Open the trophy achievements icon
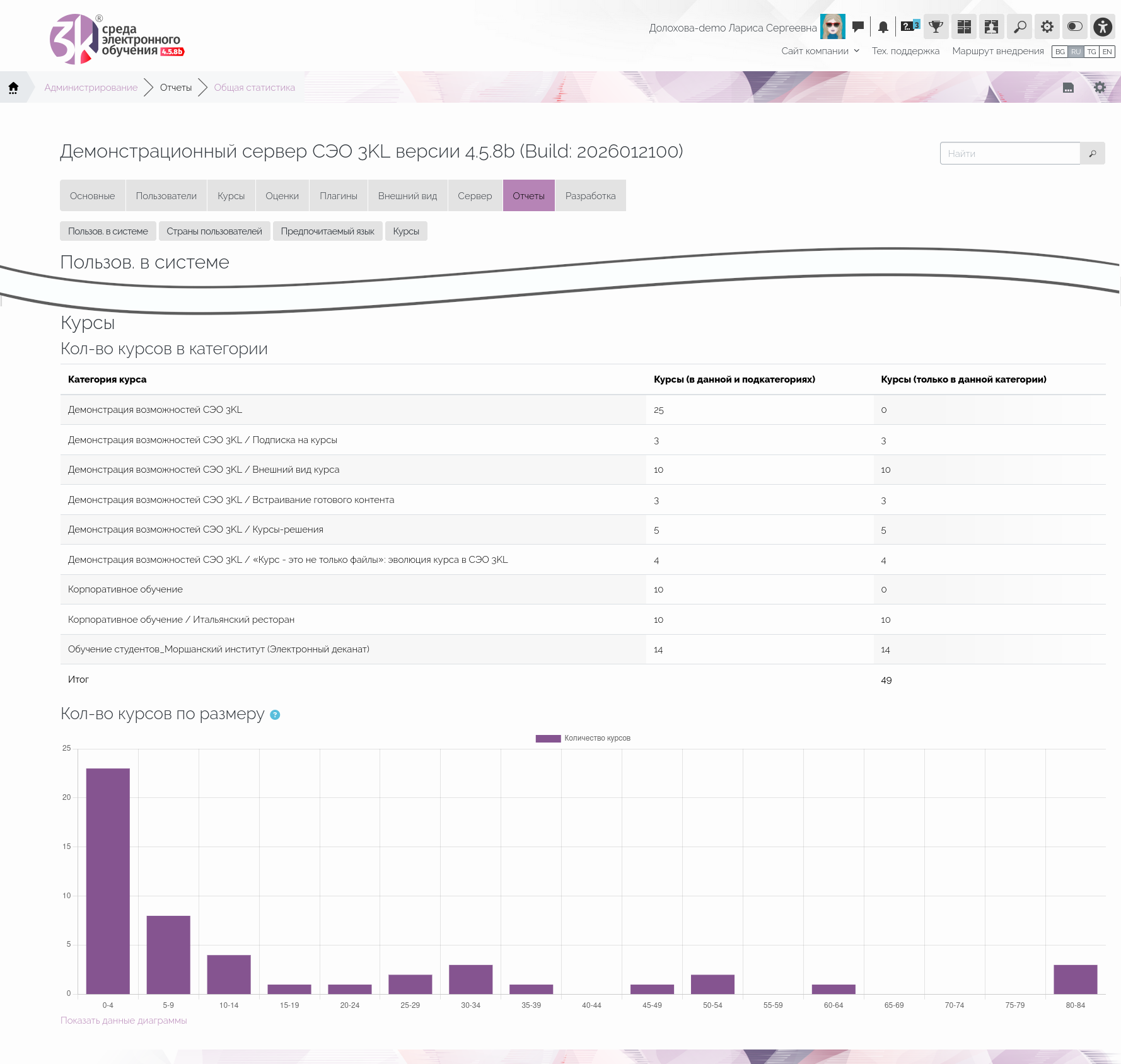The width and height of the screenshot is (1121, 1064). coord(936,26)
